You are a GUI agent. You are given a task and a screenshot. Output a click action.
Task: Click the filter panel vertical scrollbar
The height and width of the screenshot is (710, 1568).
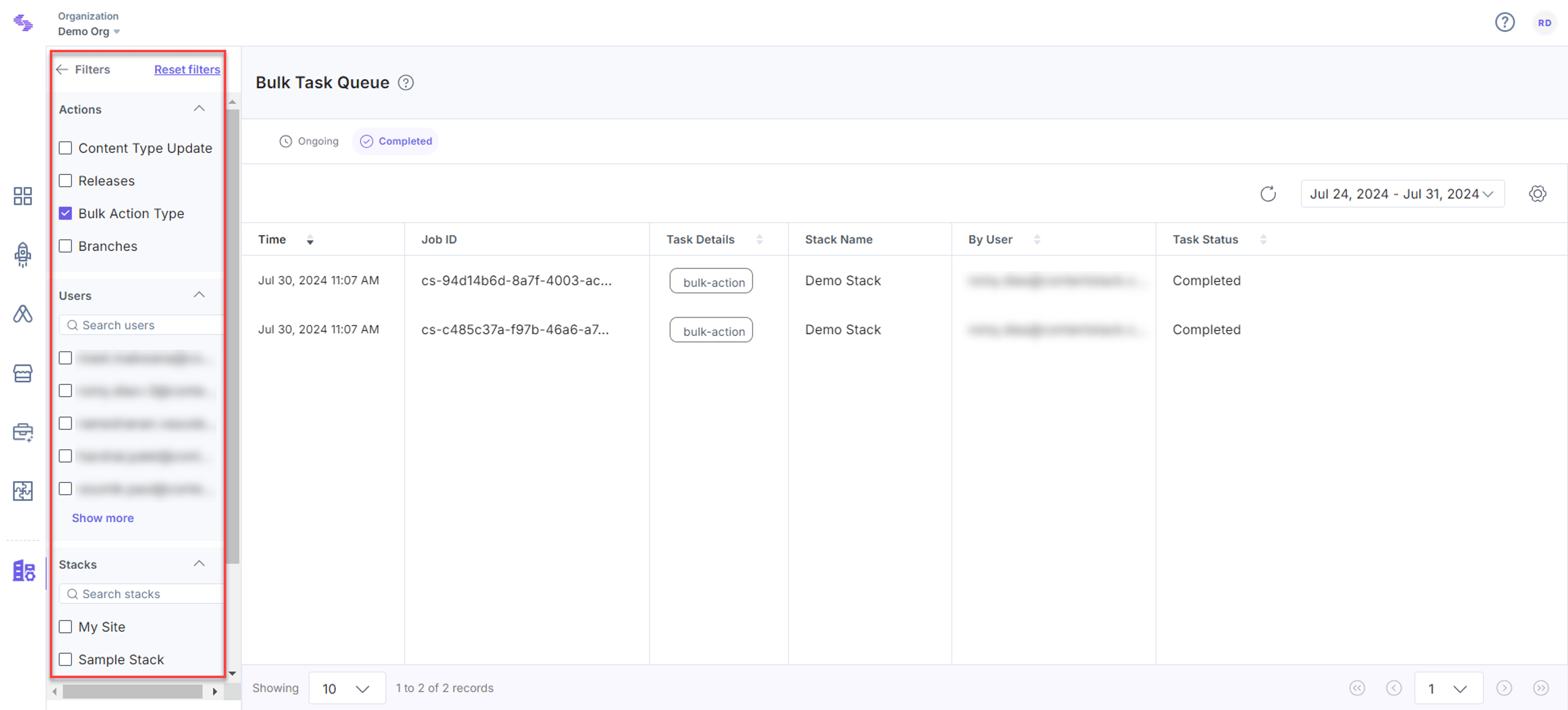[x=233, y=337]
